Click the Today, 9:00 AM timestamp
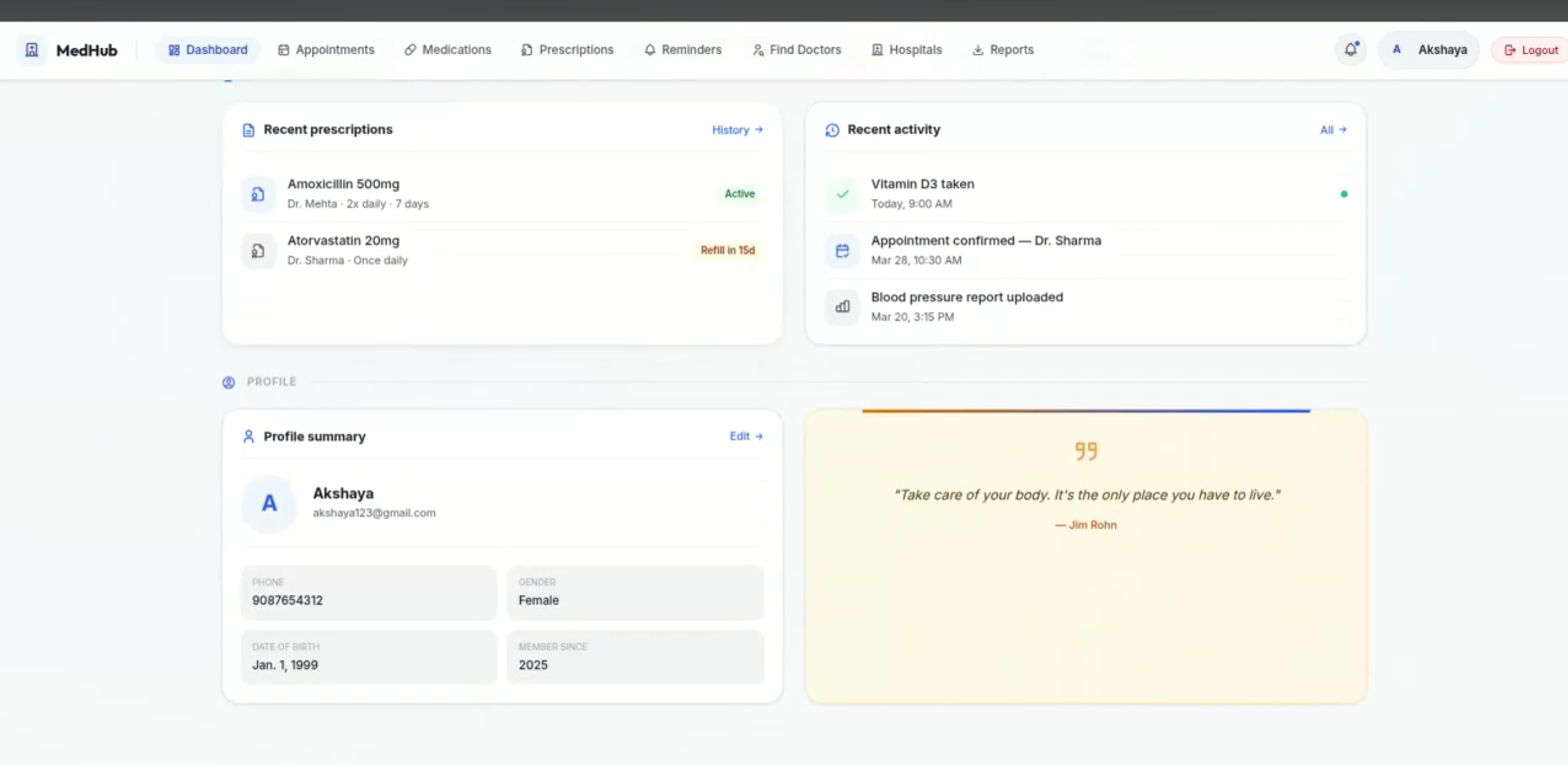The width and height of the screenshot is (1568, 765). coord(911,204)
